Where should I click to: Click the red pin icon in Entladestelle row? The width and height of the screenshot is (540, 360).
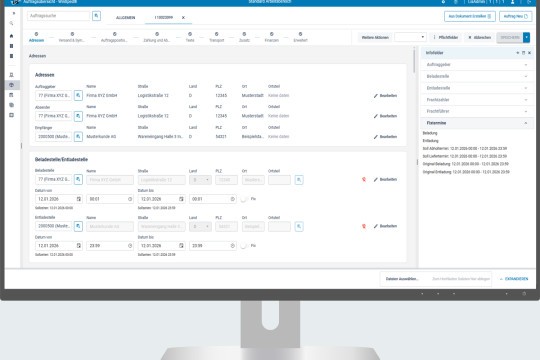pyautogui.click(x=364, y=226)
